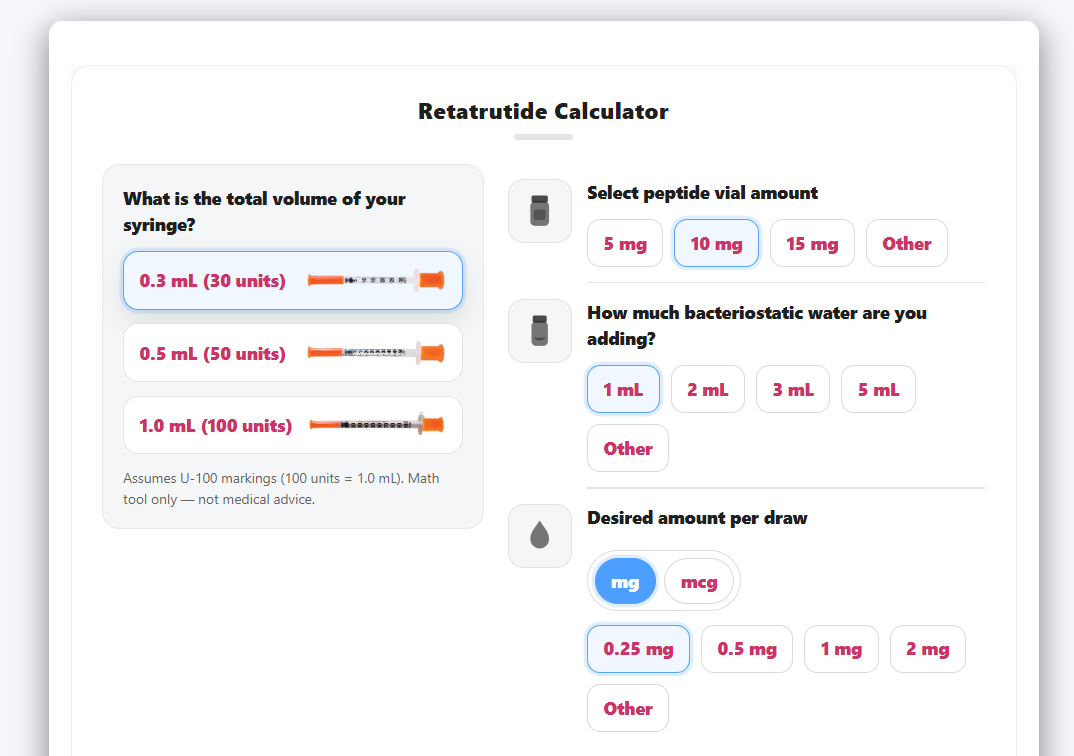The image size is (1074, 756).
Task: Click the syringe image on the 0.3 mL option
Action: click(379, 280)
